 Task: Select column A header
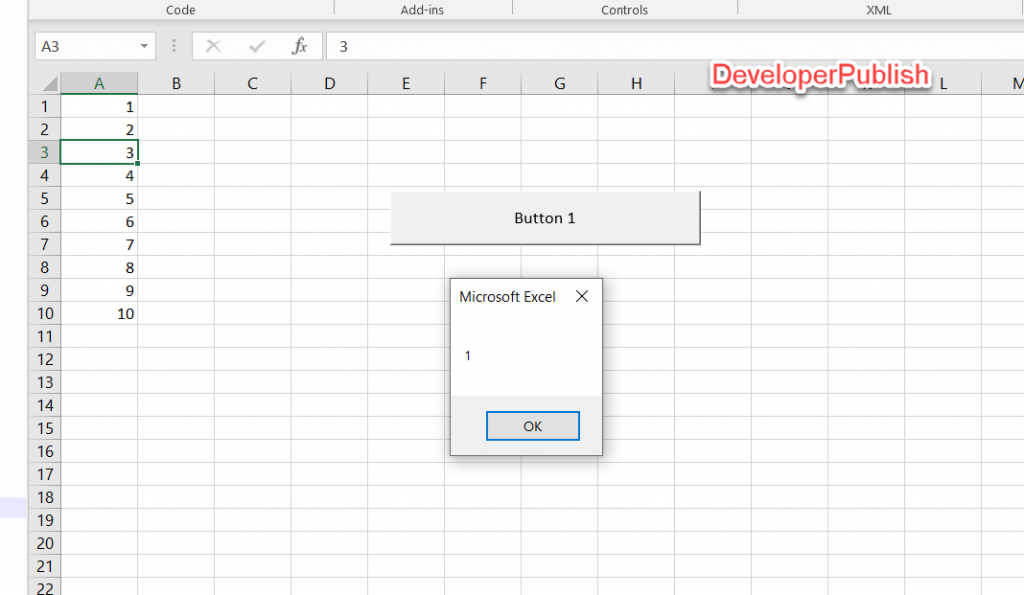pos(99,84)
